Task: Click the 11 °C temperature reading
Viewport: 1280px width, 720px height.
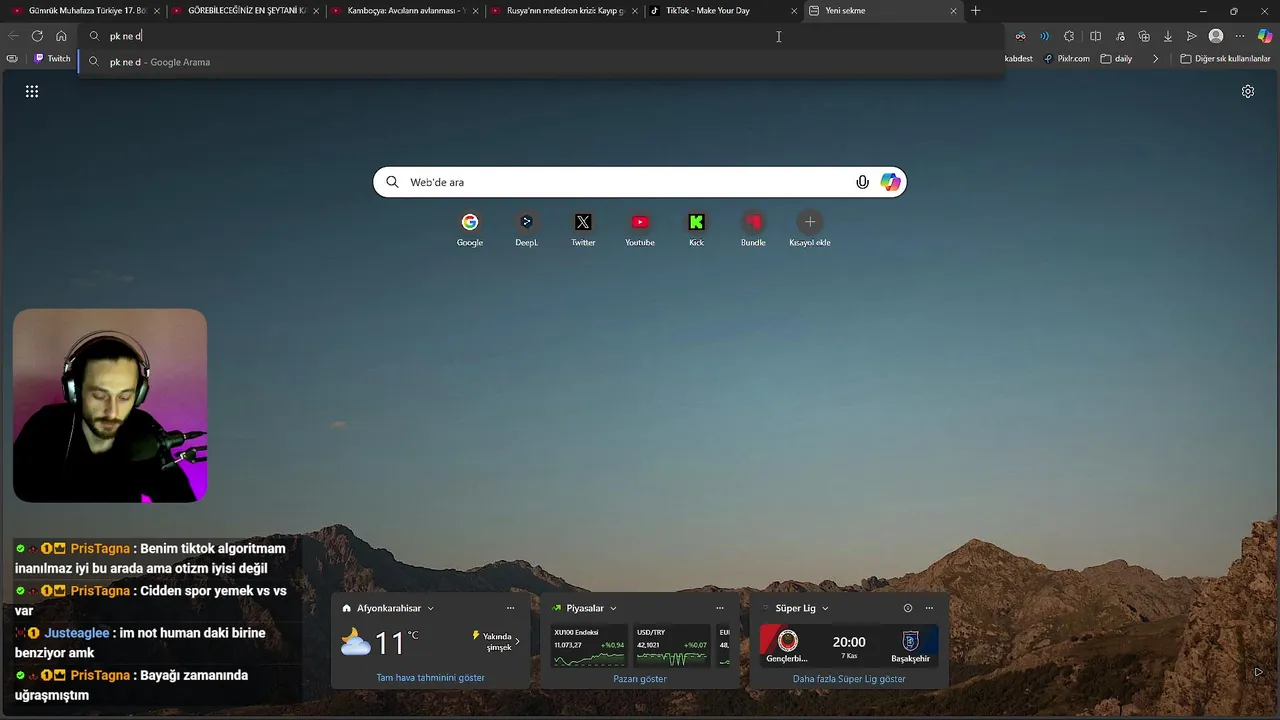Action: [396, 642]
